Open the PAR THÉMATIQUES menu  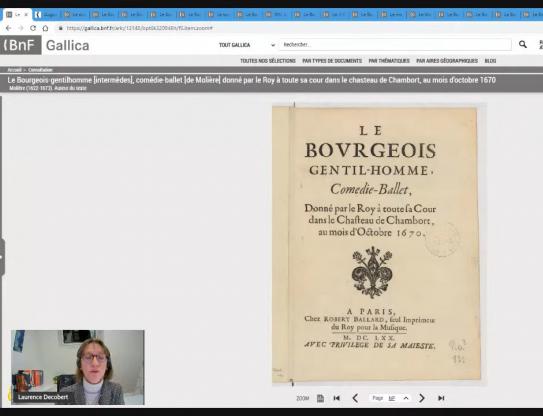389,61
